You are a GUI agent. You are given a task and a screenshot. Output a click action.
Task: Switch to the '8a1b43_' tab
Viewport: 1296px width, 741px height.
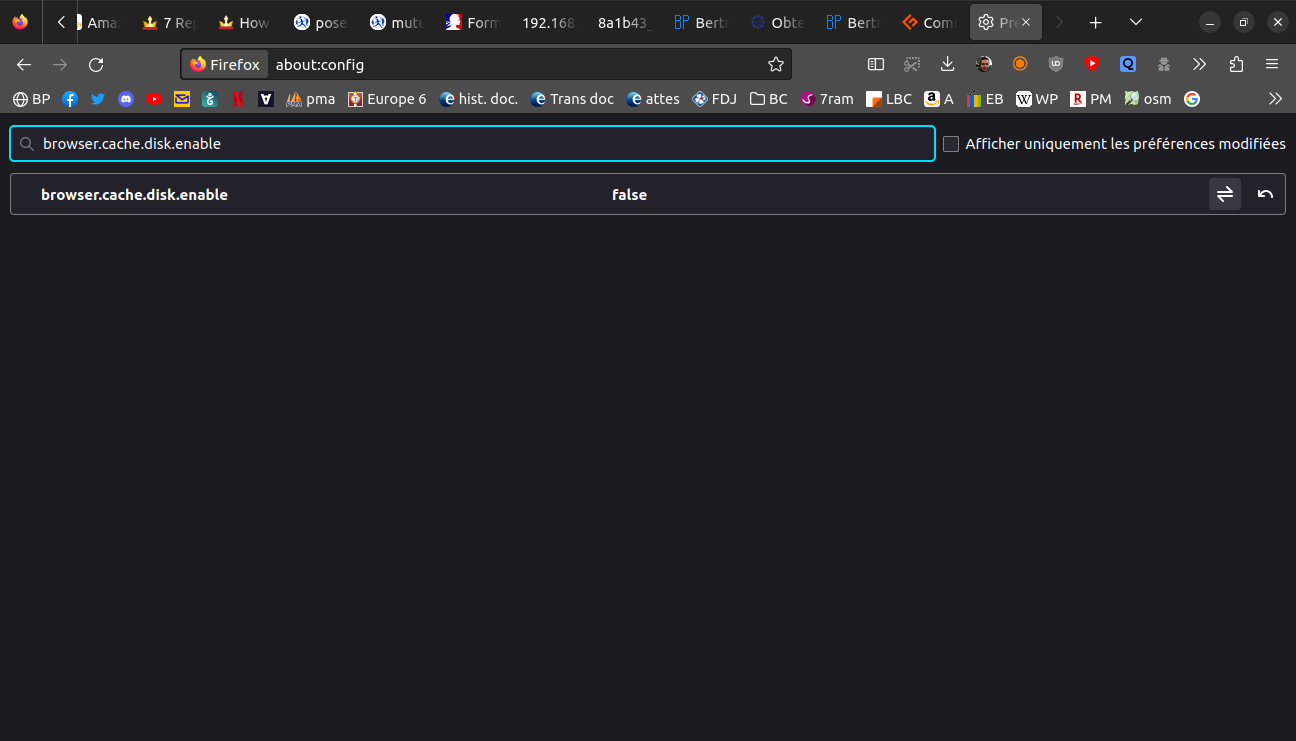(x=625, y=22)
